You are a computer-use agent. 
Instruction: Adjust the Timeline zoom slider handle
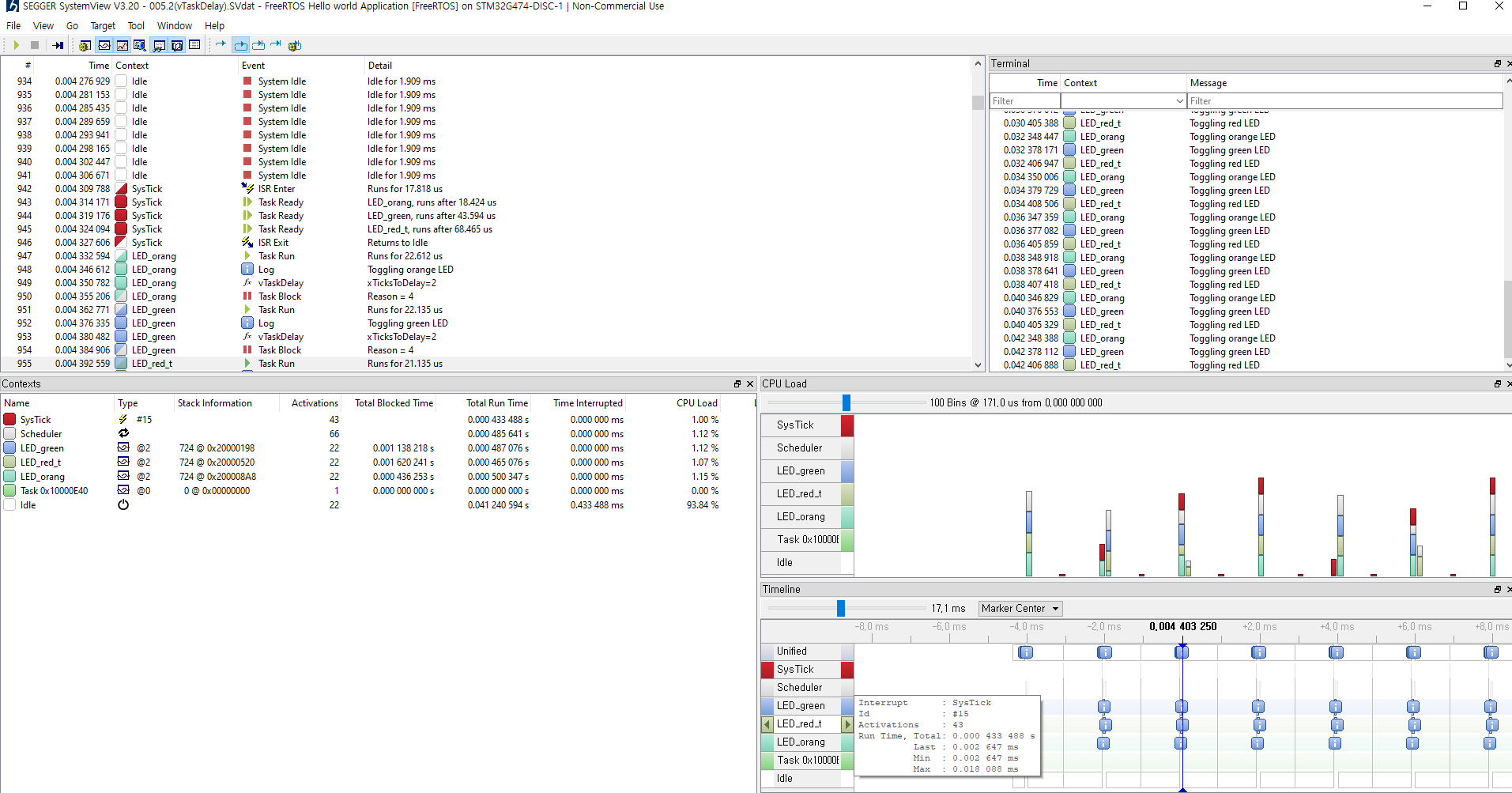[x=841, y=608]
